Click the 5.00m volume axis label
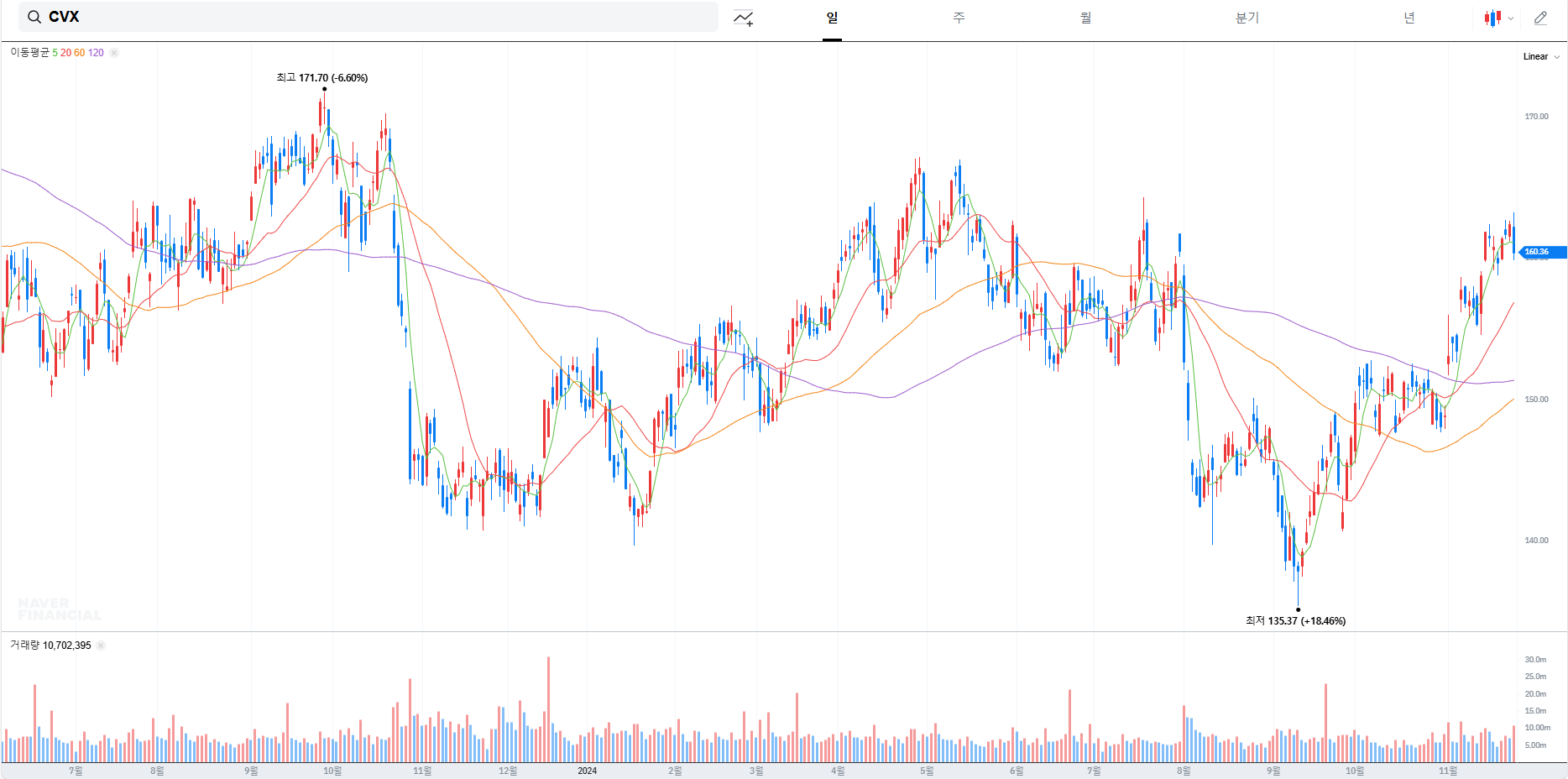Viewport: 1568px width, 779px height. coord(1535,745)
